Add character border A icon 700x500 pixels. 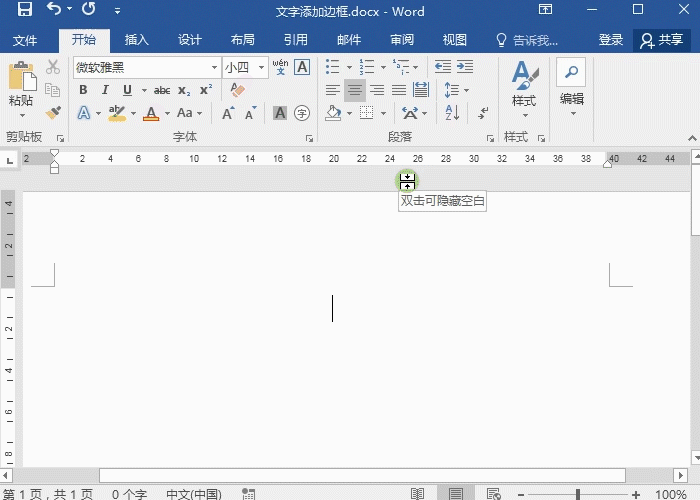[x=302, y=67]
